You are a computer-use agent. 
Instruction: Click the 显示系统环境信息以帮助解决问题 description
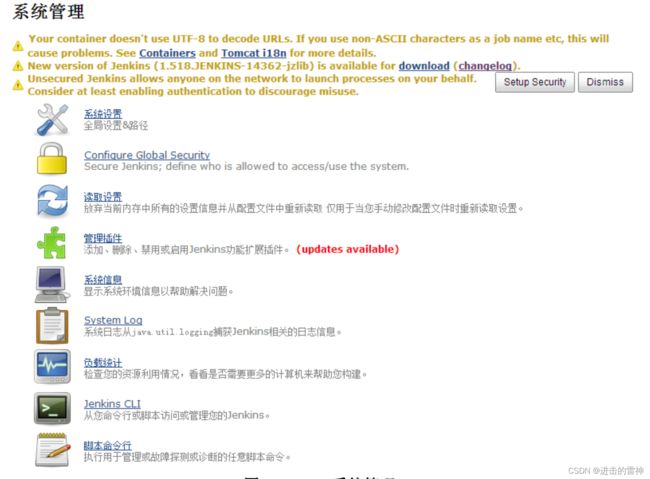coord(158,292)
